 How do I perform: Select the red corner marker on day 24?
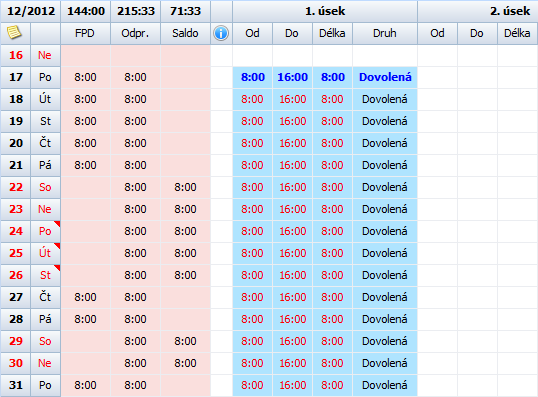click(x=57, y=224)
